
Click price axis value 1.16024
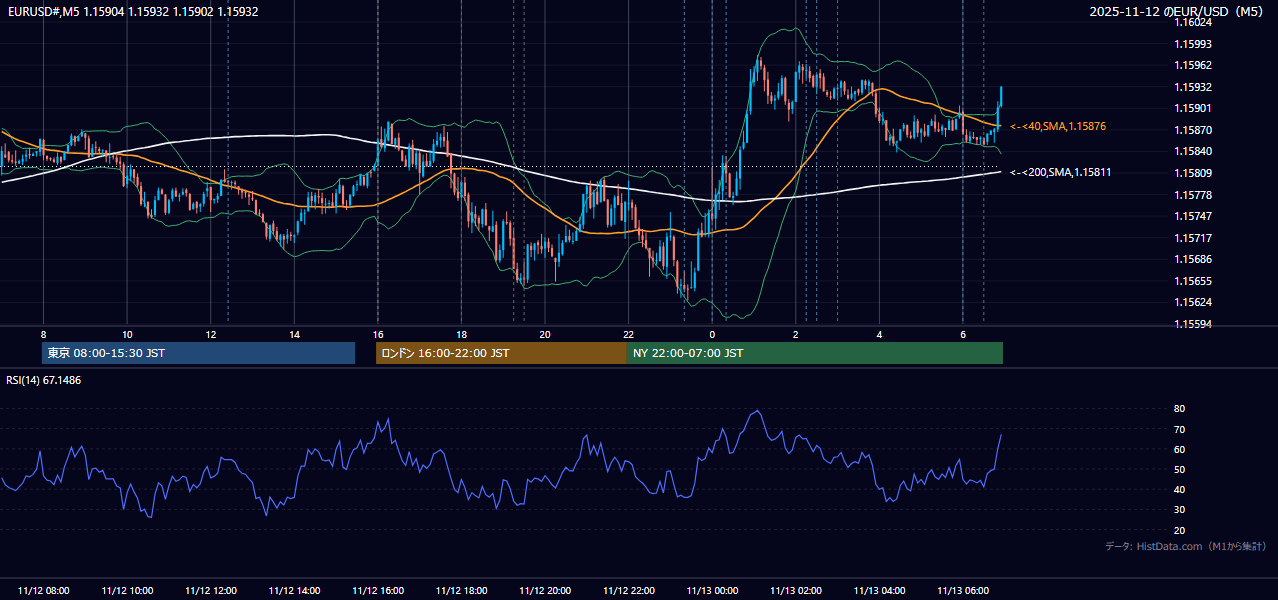click(1192, 22)
